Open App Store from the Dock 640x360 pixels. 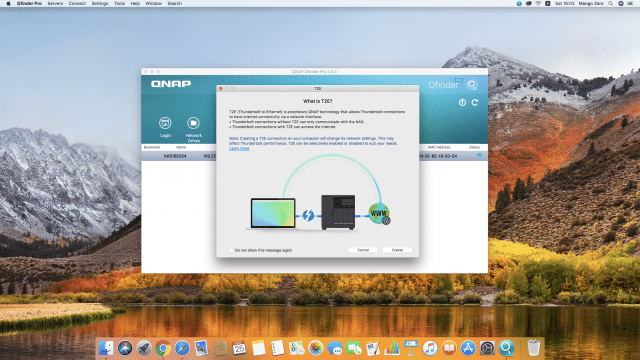(x=468, y=348)
